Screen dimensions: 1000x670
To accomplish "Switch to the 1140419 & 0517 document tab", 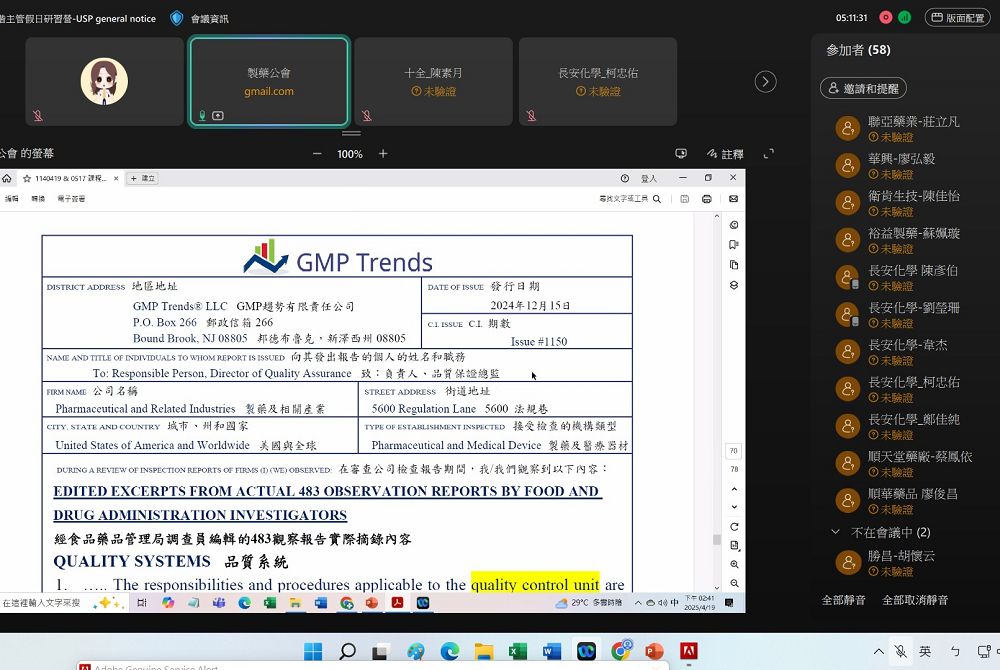I will pyautogui.click(x=70, y=178).
